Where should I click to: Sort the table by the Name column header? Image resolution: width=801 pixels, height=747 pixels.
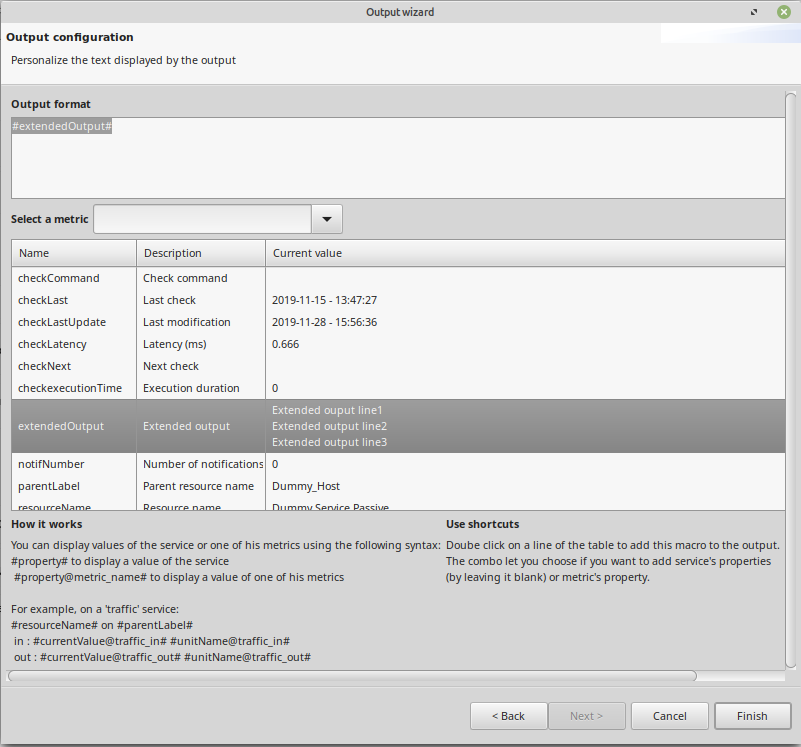tap(74, 253)
